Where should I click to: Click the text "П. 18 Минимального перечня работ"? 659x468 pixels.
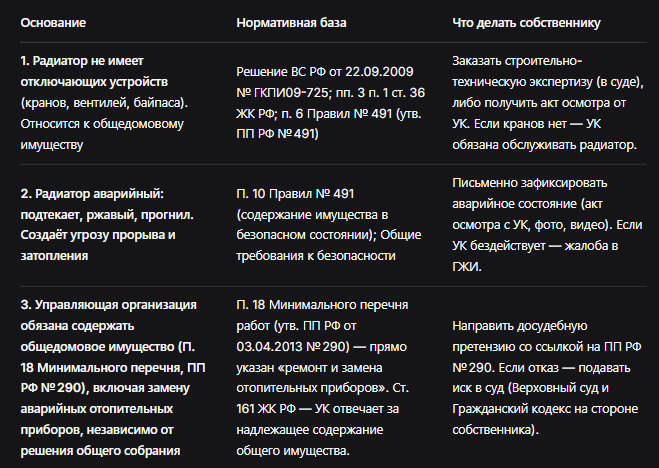coord(322,315)
